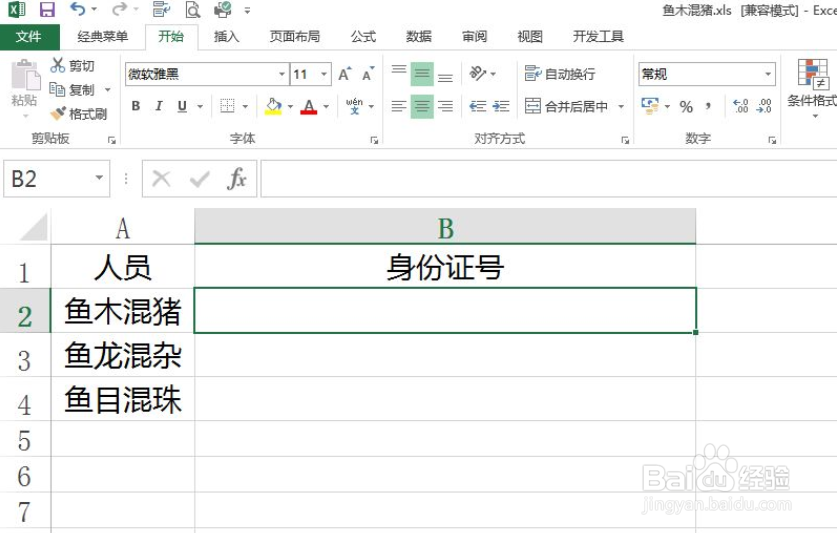Decrease decimal places icon
The height and width of the screenshot is (533, 837).
pyautogui.click(x=764, y=106)
